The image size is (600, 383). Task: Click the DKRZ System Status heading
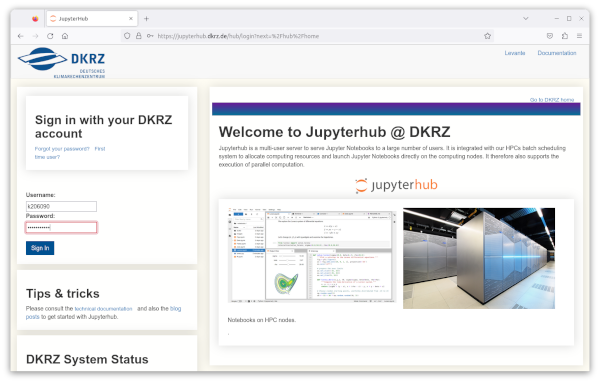tap(87, 359)
